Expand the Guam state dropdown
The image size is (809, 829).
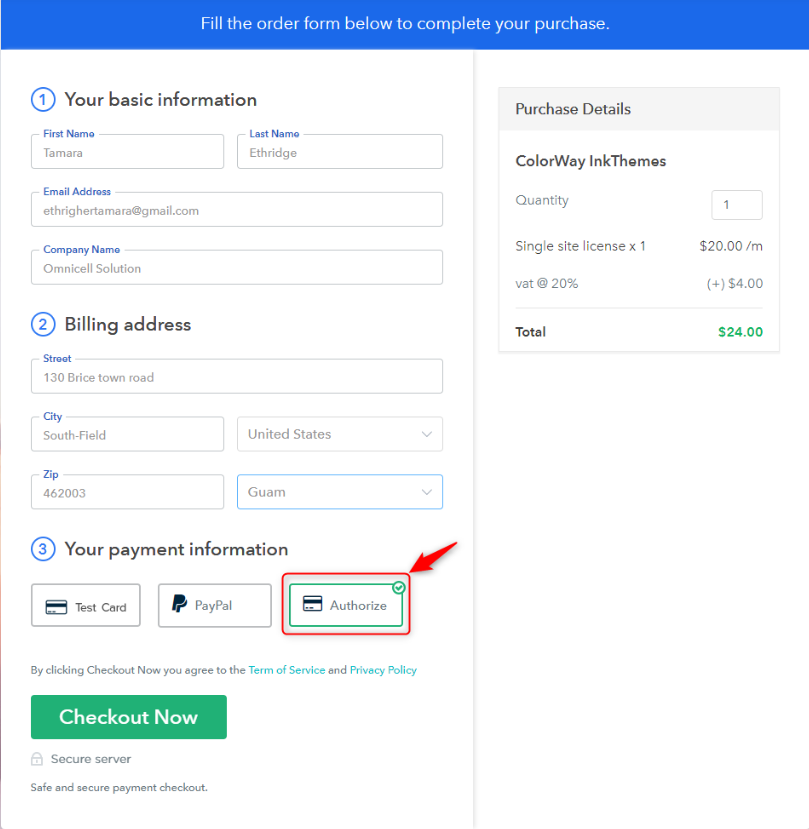(340, 492)
